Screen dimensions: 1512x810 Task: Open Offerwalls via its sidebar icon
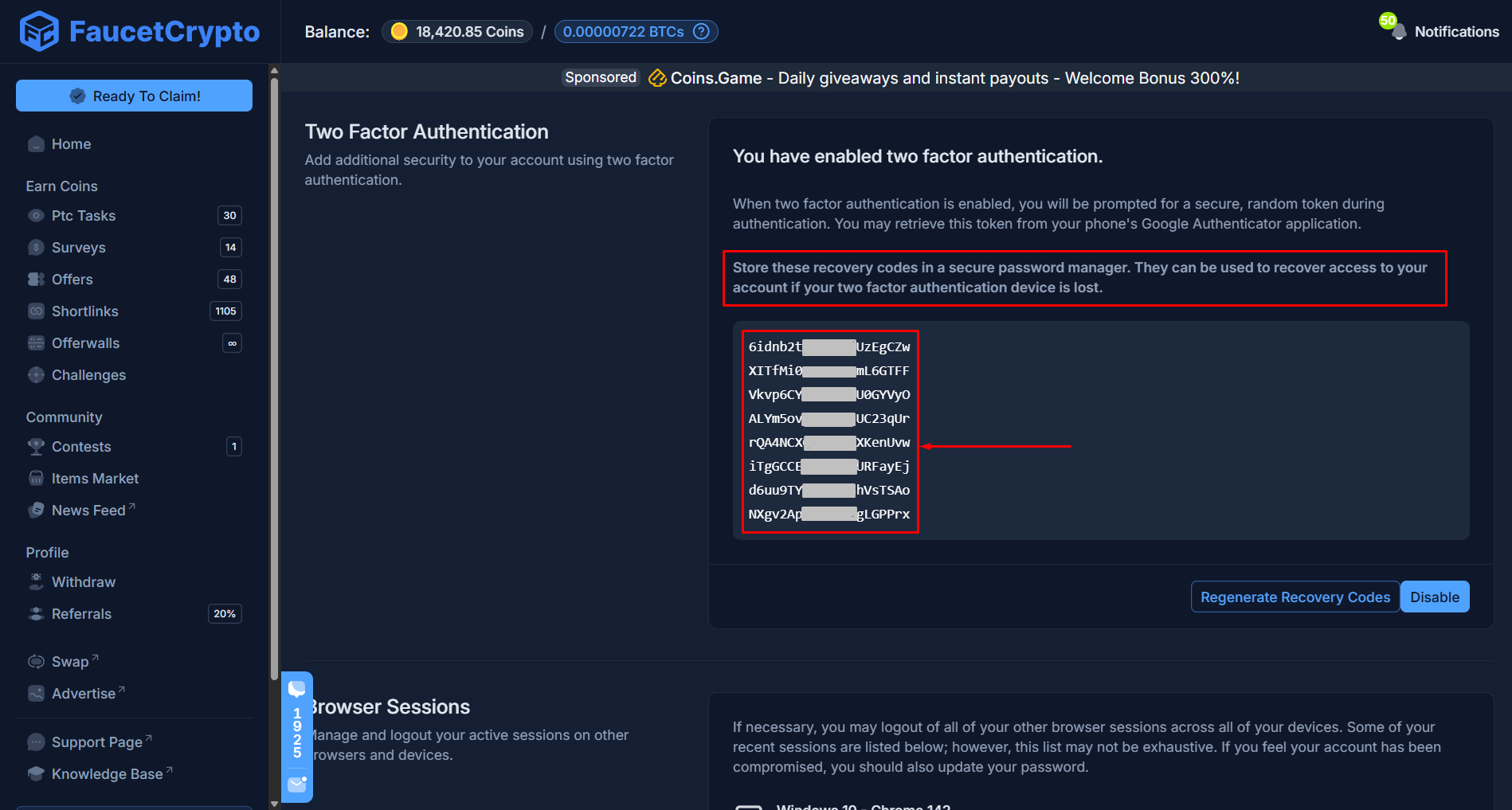click(36, 342)
